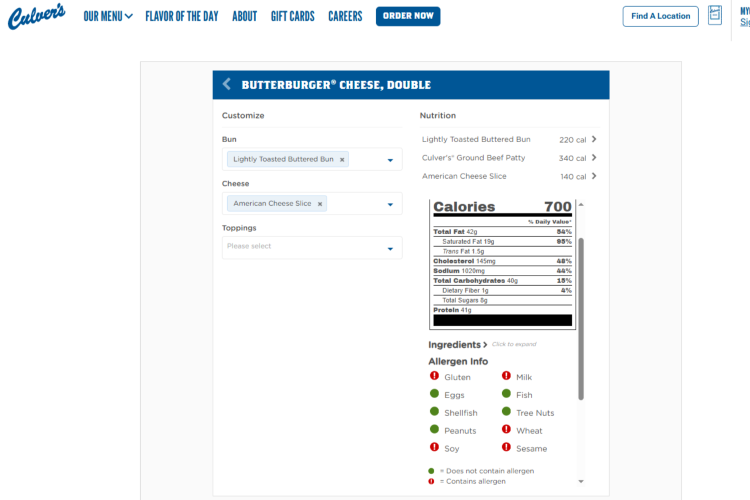
Task: Click the Culver's logo
Action: pos(36,16)
